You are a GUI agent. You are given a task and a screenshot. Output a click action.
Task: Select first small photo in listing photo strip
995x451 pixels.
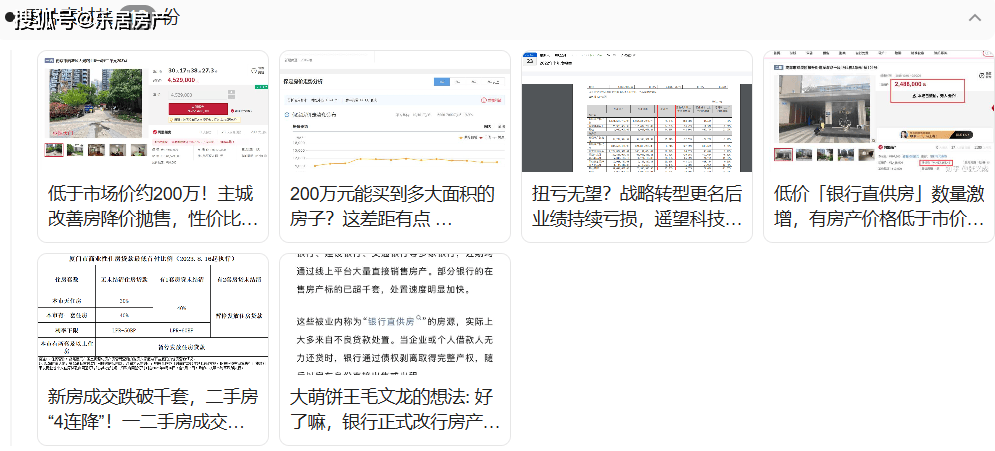[x=54, y=150]
